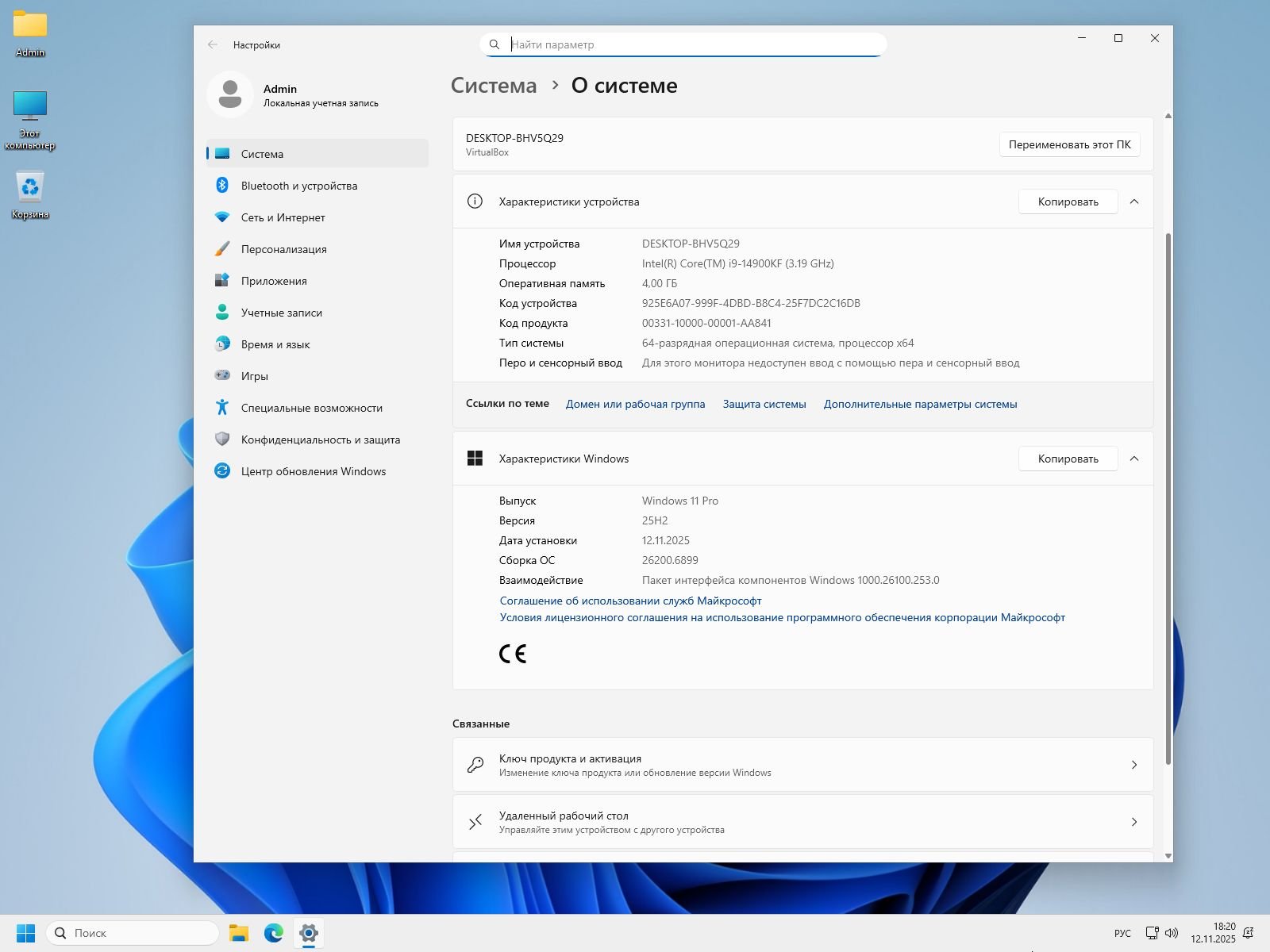Collapse the Windows specifications section chevron
Image resolution: width=1270 pixels, height=952 pixels.
click(1134, 459)
